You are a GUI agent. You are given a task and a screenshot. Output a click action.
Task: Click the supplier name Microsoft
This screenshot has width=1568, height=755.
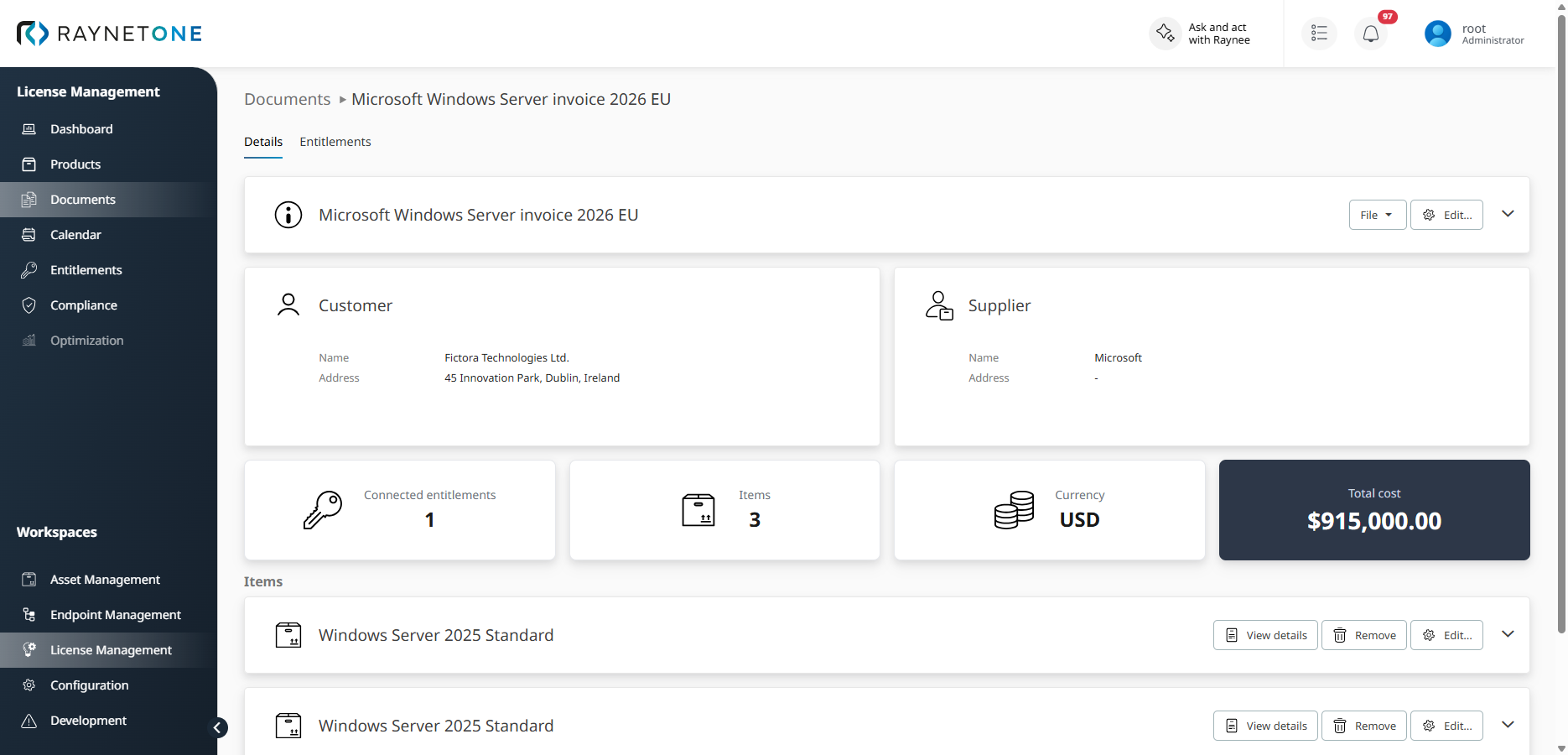pyautogui.click(x=1118, y=358)
